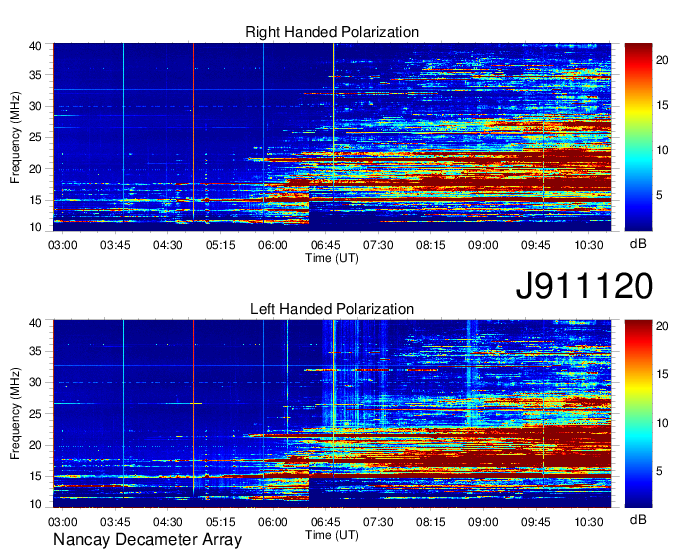680x552 pixels.
Task: Click the lower plot's Frequency (MHz) axis label
Action: [15, 414]
